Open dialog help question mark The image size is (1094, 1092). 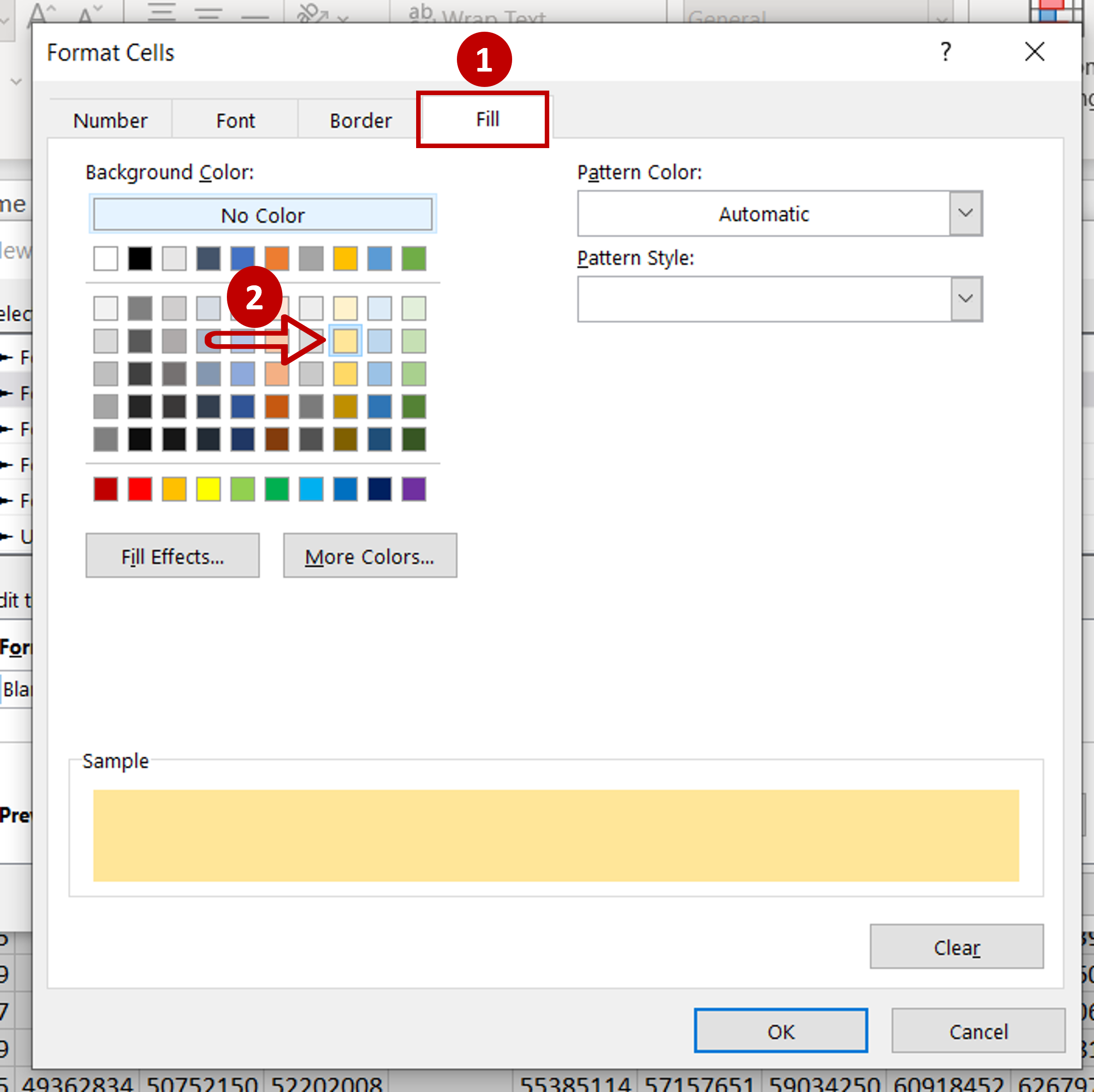(x=945, y=52)
